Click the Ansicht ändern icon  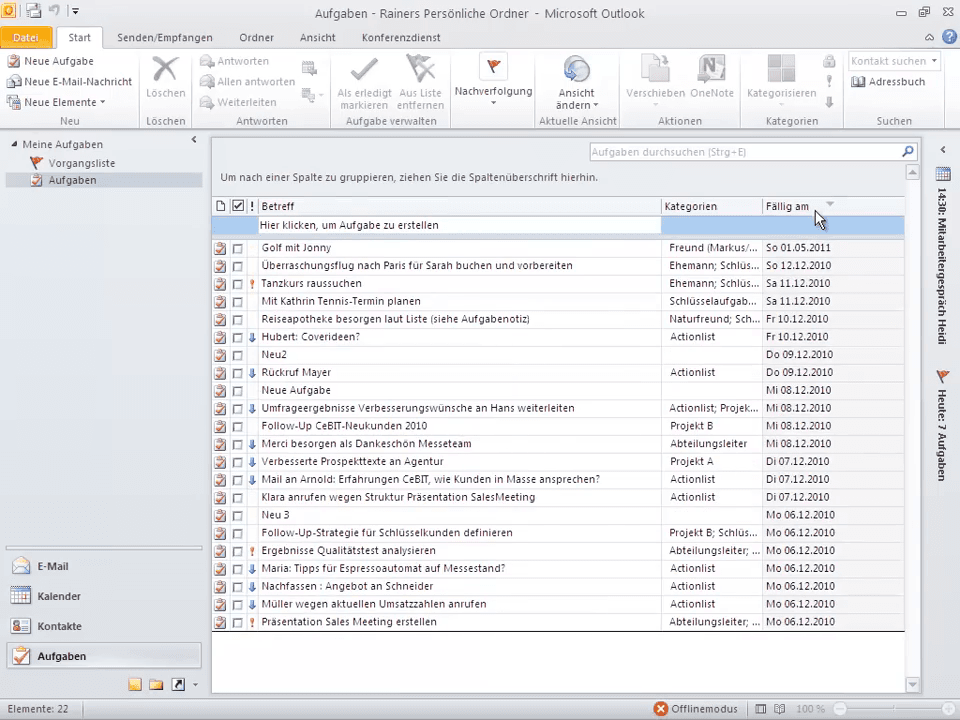pos(577,69)
